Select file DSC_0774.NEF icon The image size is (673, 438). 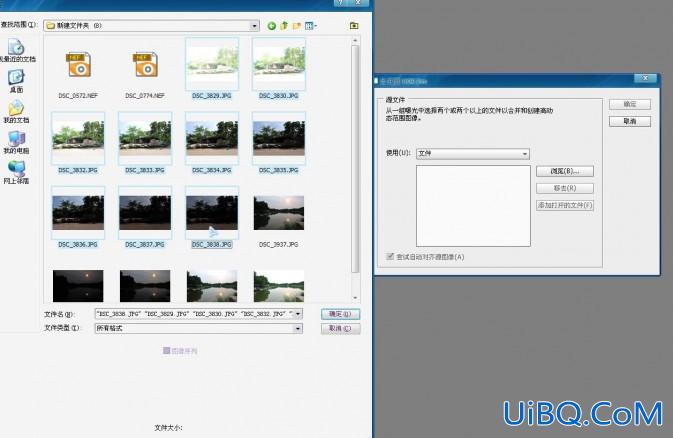click(145, 64)
